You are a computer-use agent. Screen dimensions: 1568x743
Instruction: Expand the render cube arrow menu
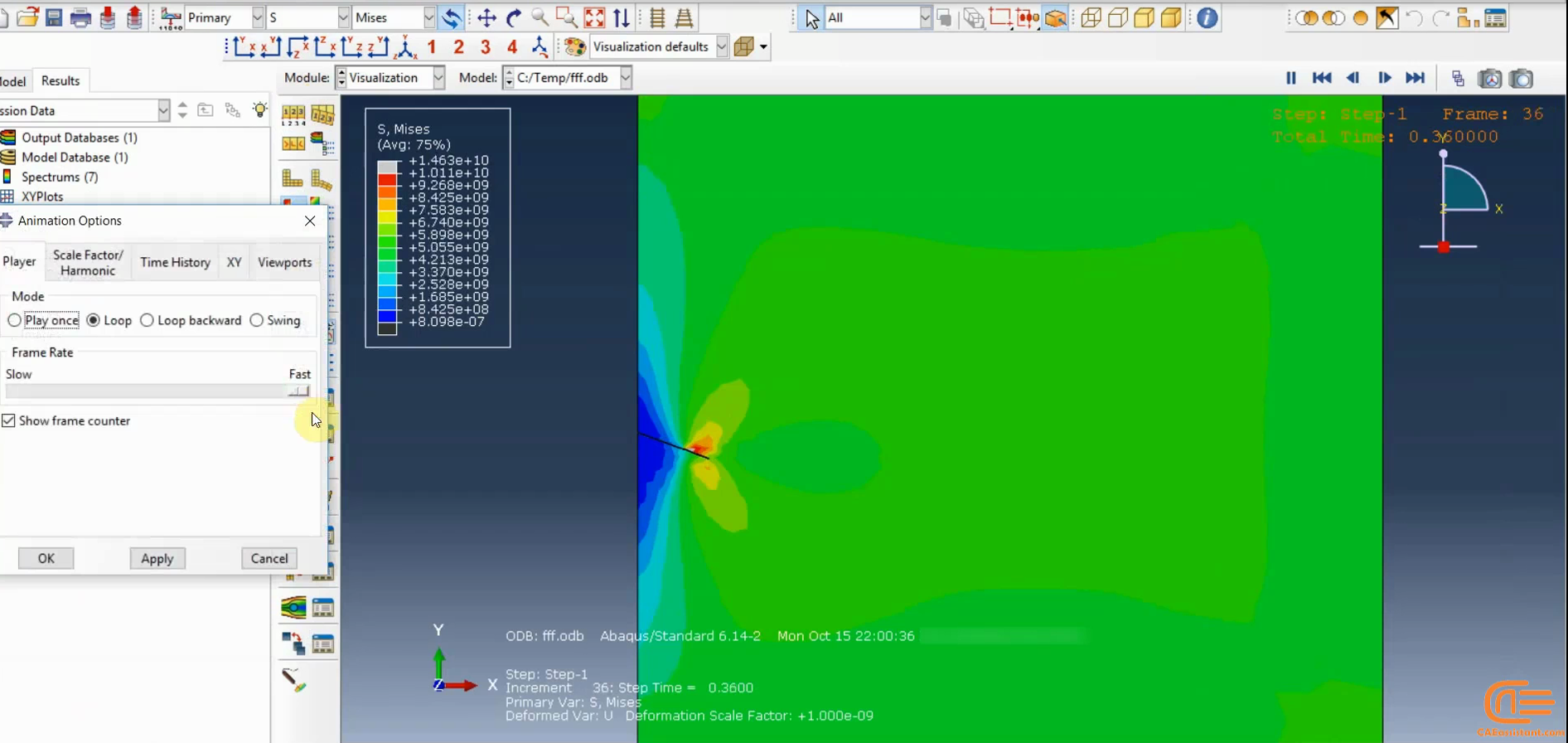pyautogui.click(x=763, y=47)
